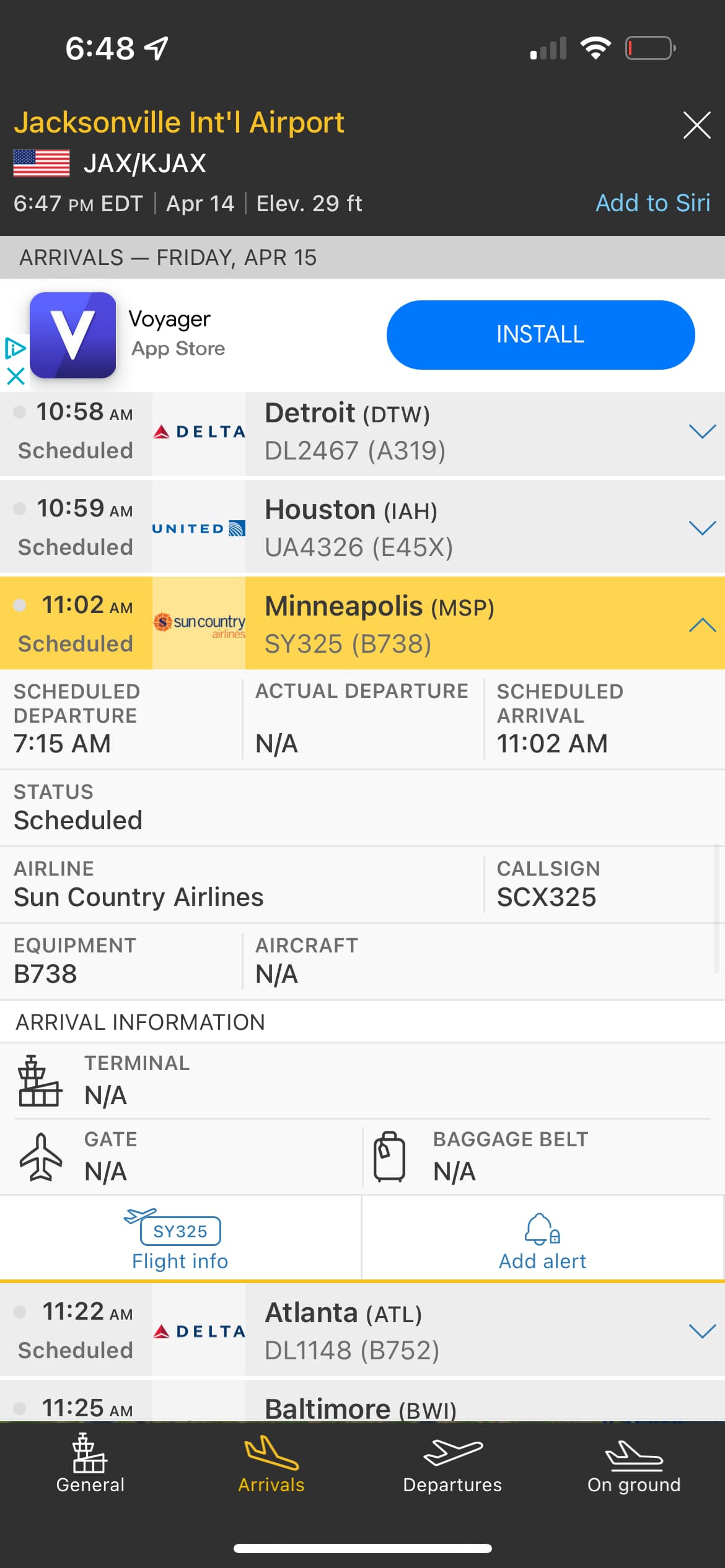Tap the control tower terminal icon

pyautogui.click(x=40, y=1081)
